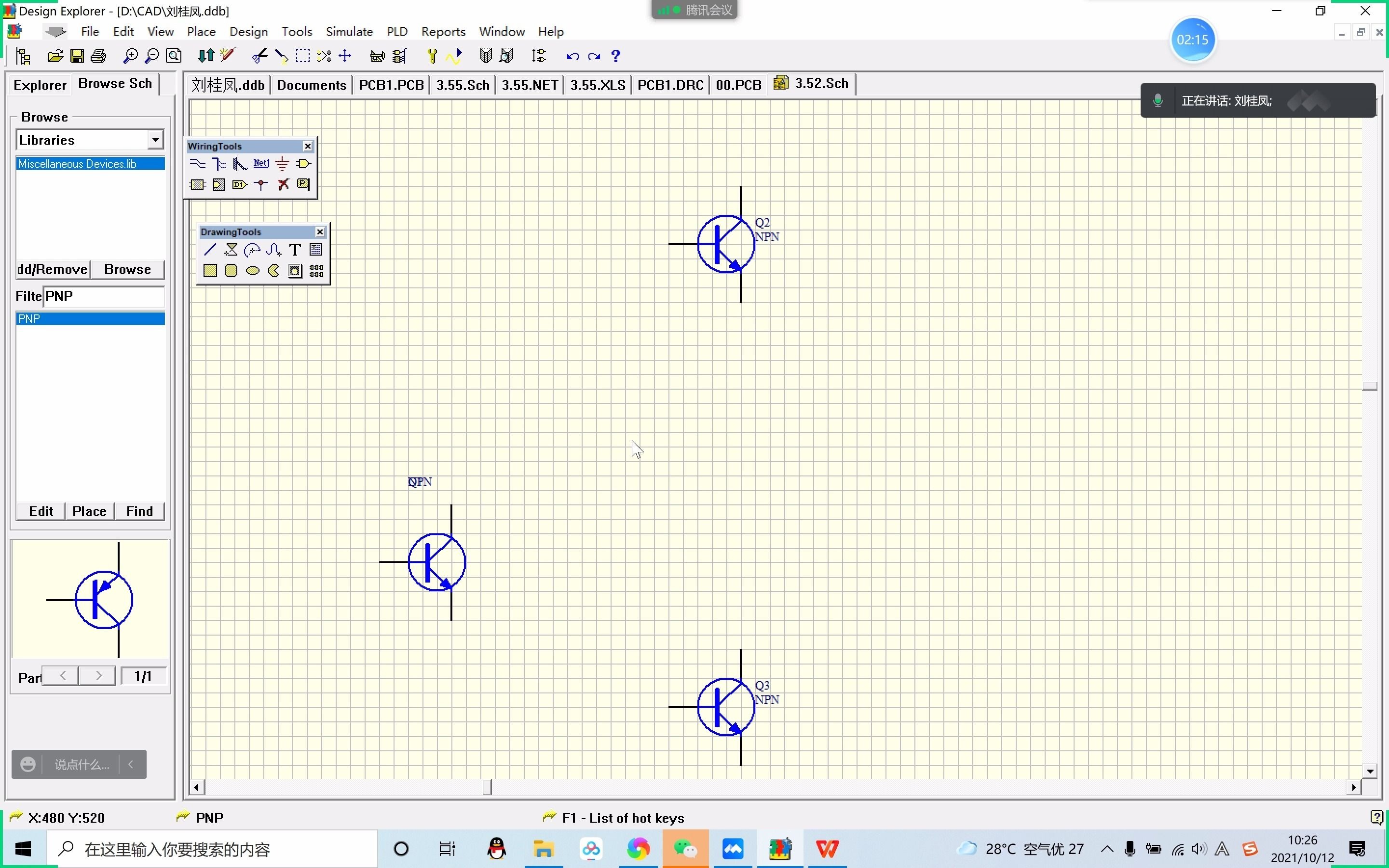Choose the Power Port ground symbol tool

pyautogui.click(x=283, y=164)
